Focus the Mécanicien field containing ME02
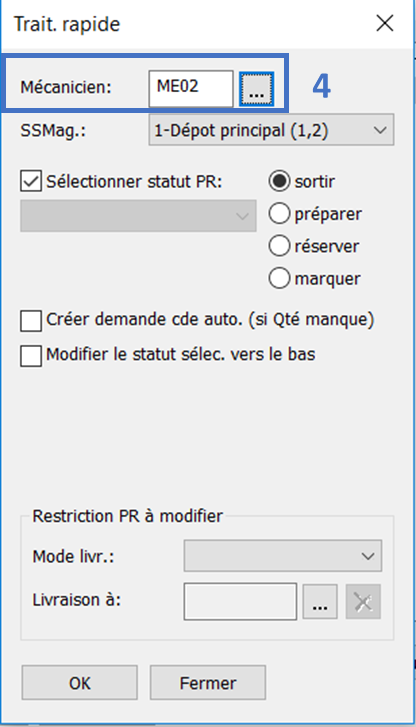 pyautogui.click(x=191, y=89)
